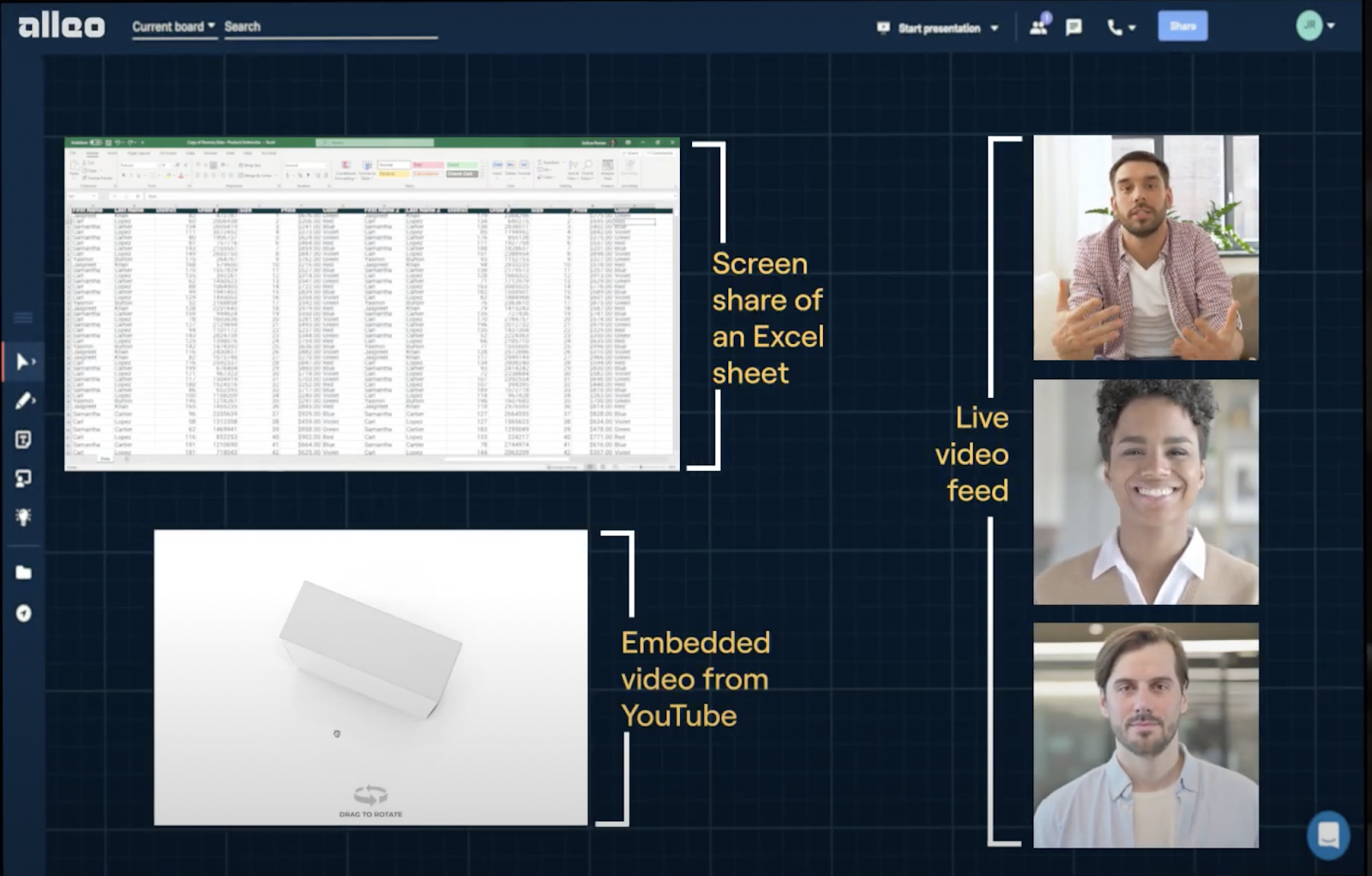The width and height of the screenshot is (1372, 876).
Task: Click the Drag to Rotate icon
Action: tap(370, 794)
